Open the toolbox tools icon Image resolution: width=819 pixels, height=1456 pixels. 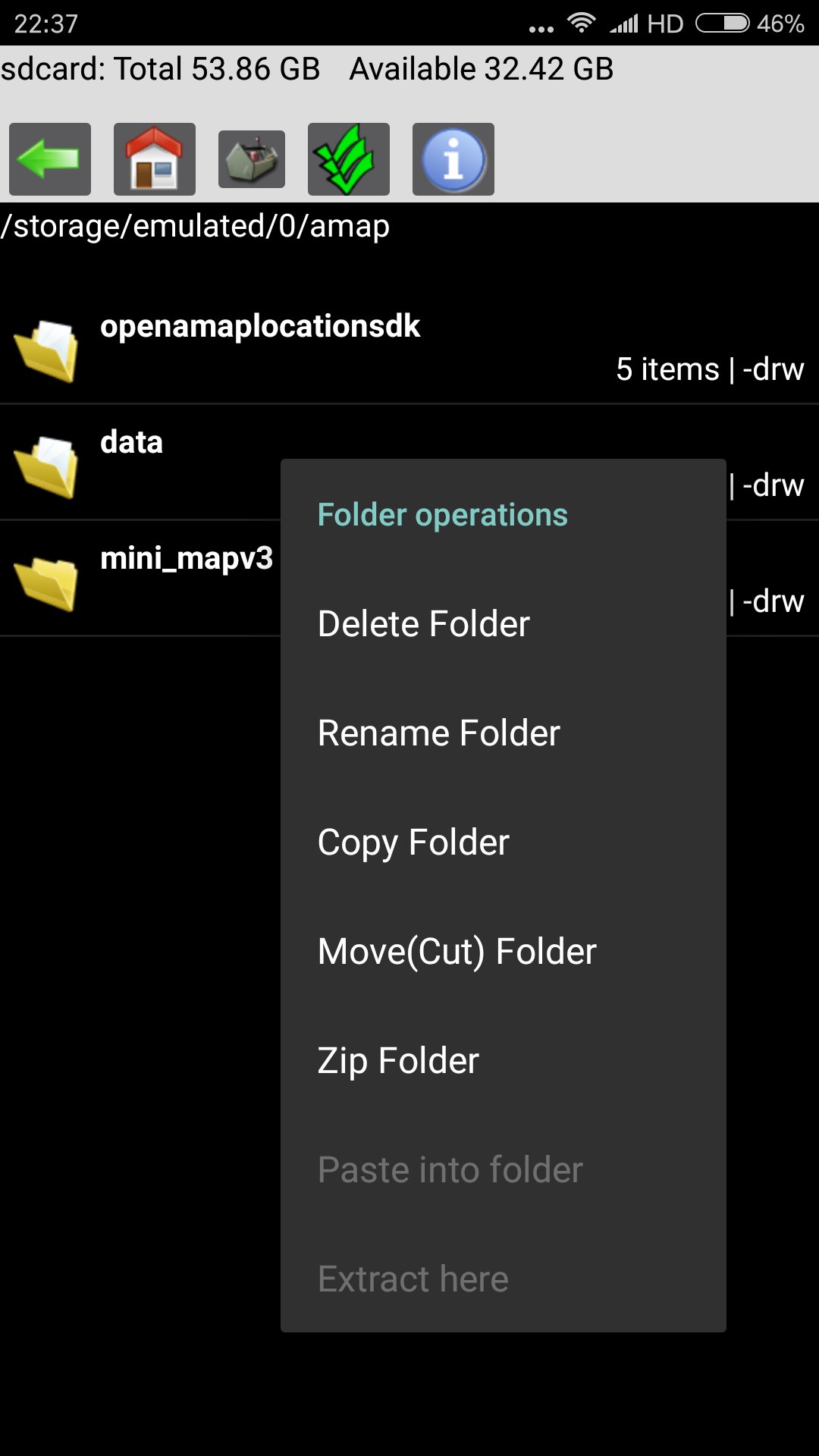tap(252, 159)
